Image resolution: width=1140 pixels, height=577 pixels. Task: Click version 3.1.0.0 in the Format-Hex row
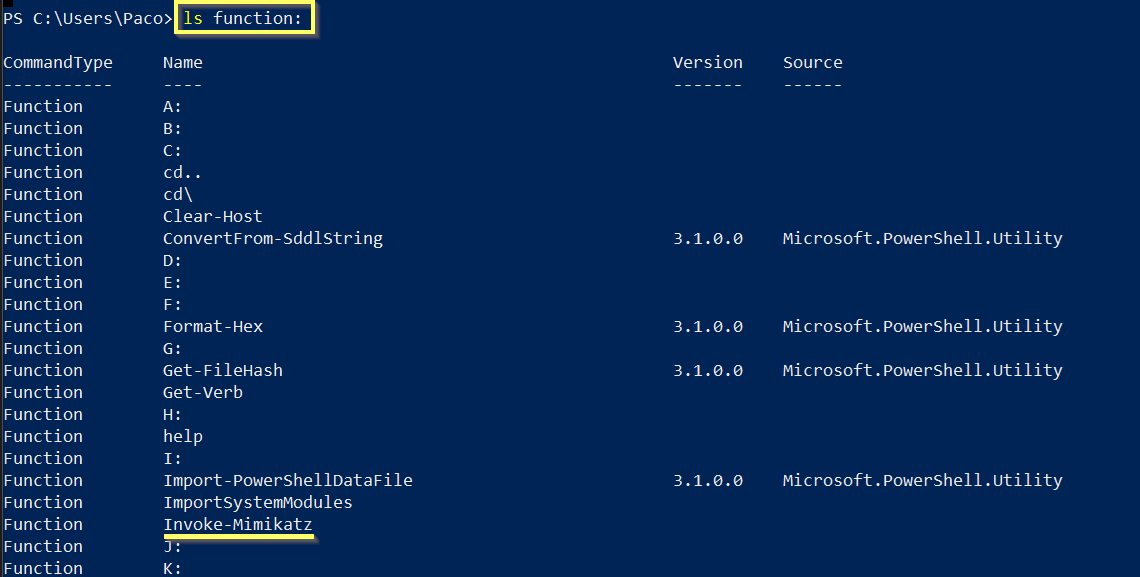point(707,326)
